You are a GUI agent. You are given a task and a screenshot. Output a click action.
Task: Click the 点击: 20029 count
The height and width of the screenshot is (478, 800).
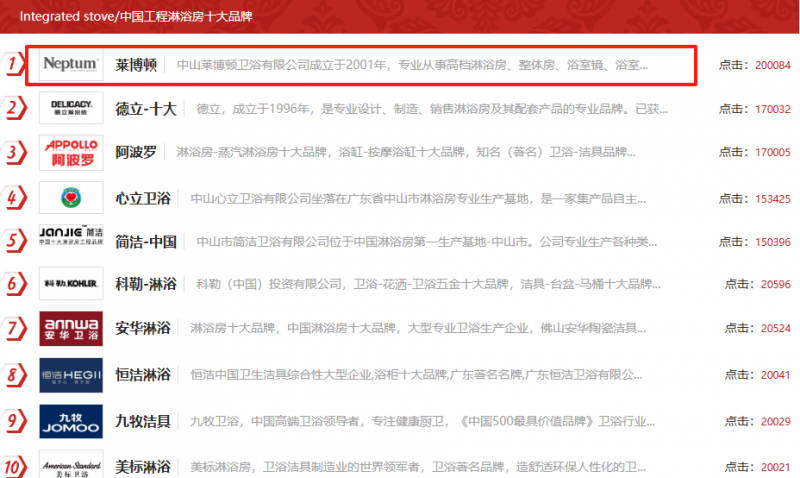point(758,421)
